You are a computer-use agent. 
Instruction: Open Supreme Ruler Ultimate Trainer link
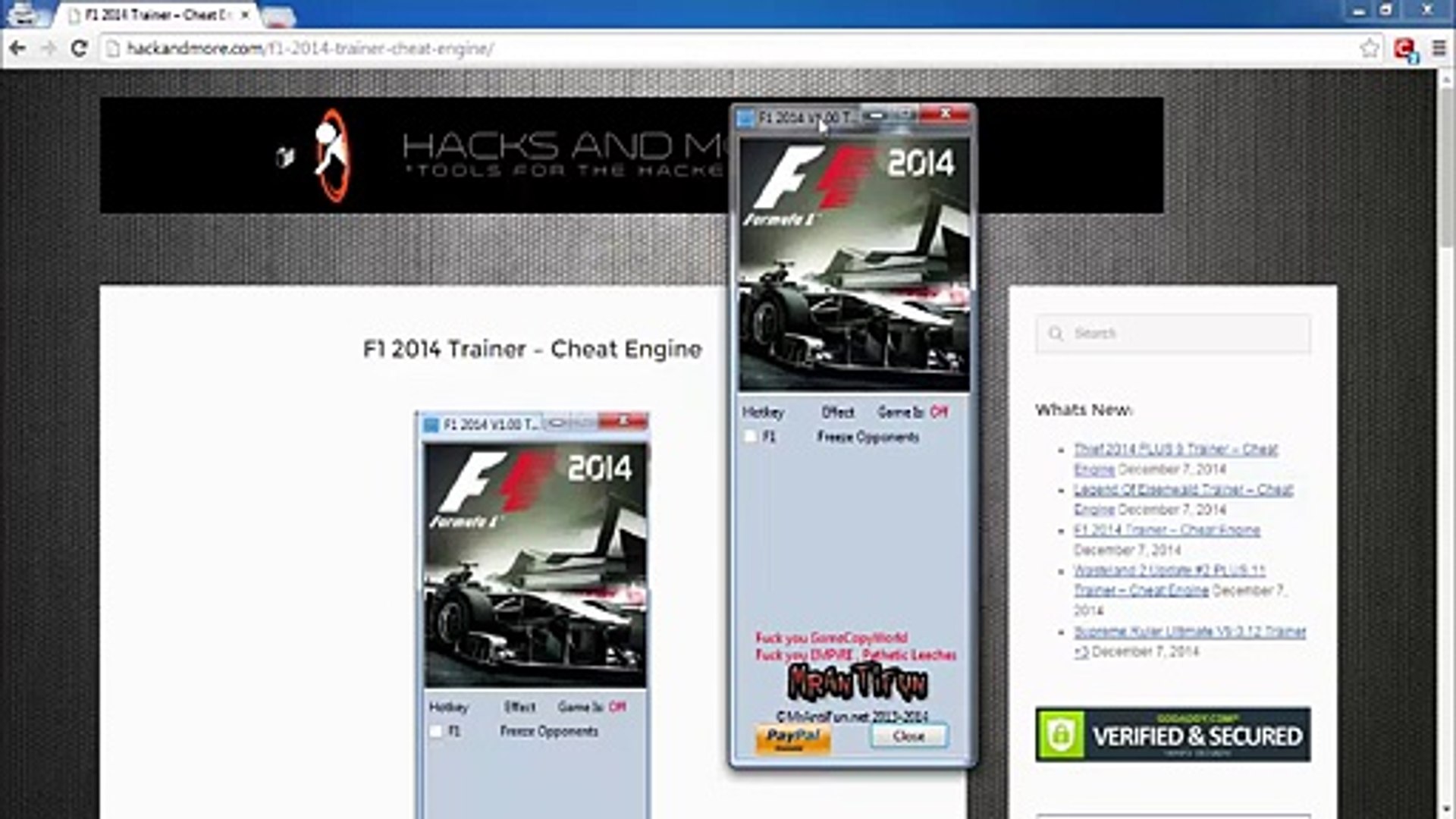1189,632
